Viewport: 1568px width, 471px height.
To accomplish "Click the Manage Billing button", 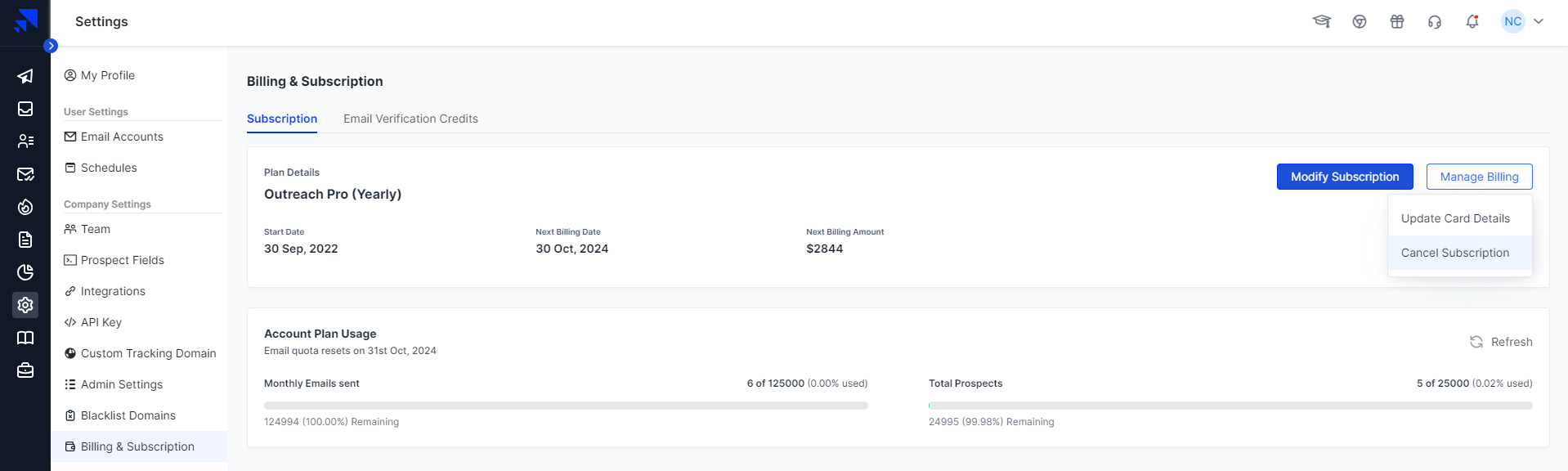I will (1480, 177).
